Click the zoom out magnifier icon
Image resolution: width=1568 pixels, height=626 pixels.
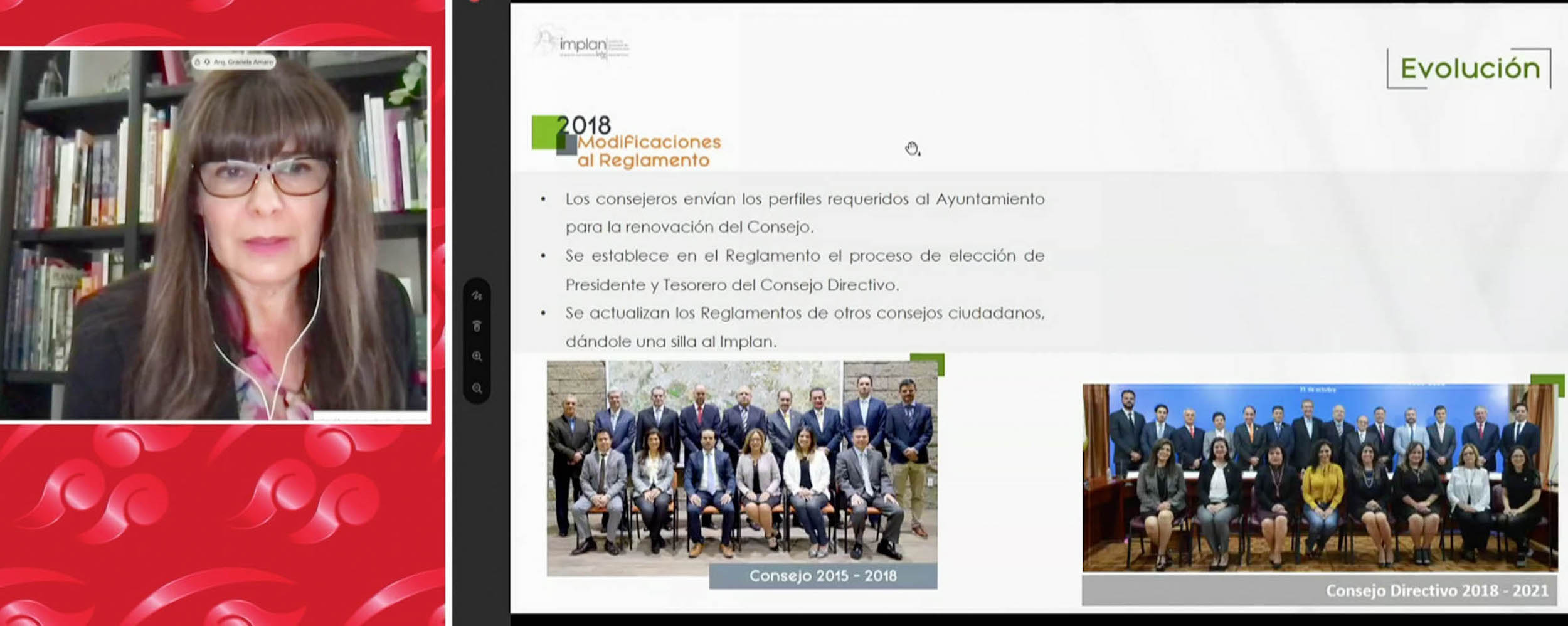477,388
